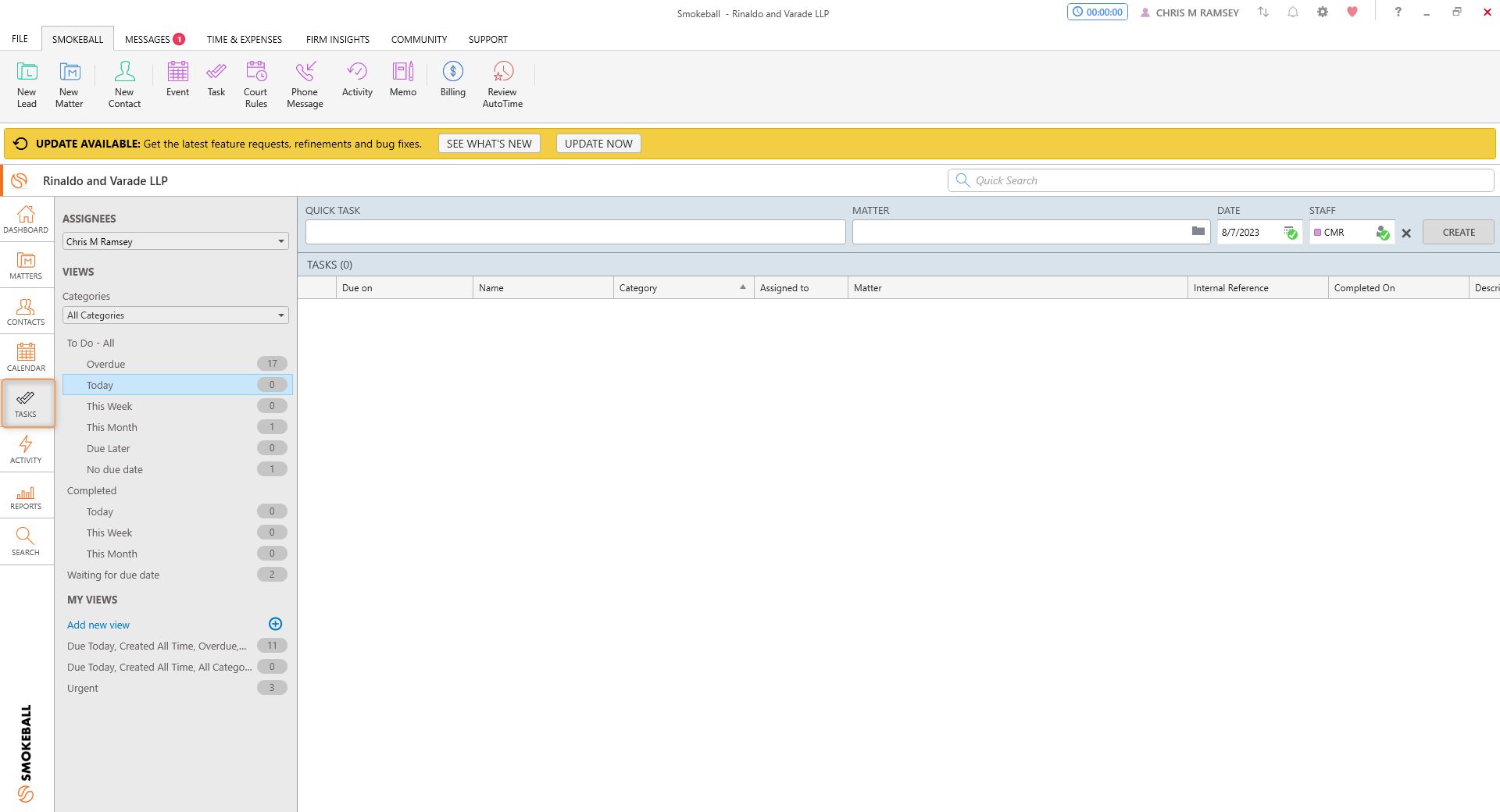Click the sync arrows icon

1263,12
